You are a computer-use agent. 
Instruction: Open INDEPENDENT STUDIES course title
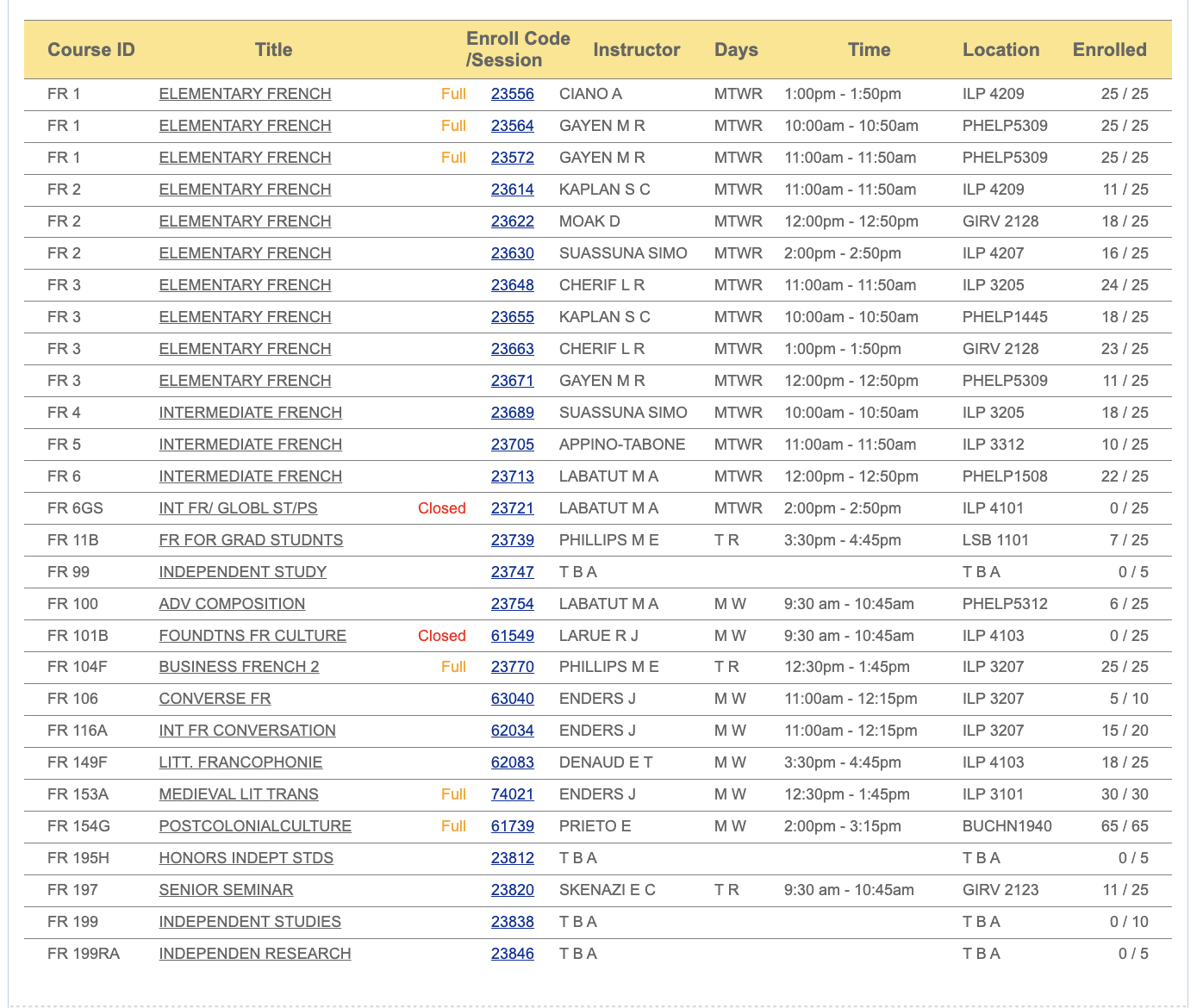point(250,922)
